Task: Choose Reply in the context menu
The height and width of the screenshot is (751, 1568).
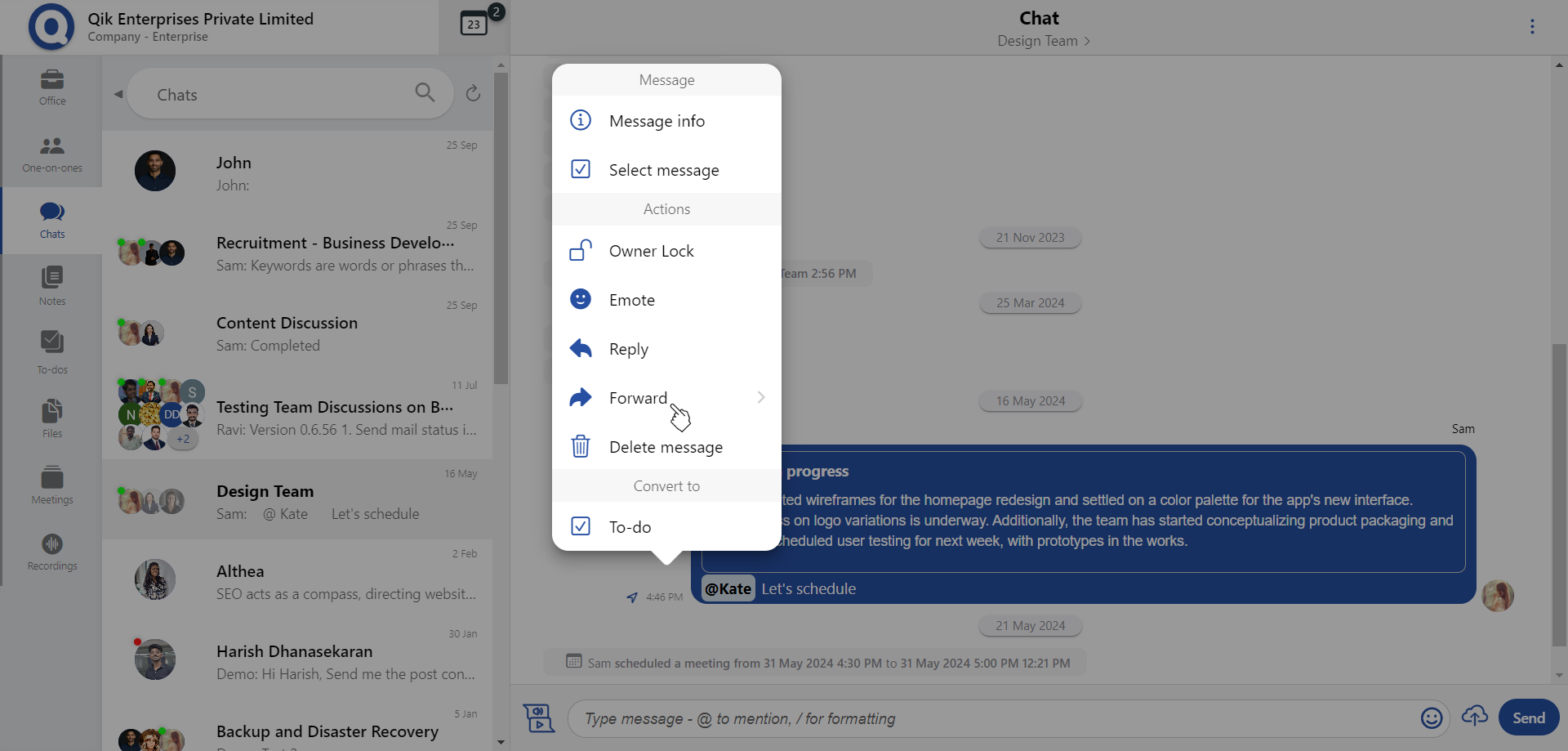Action: (666, 349)
